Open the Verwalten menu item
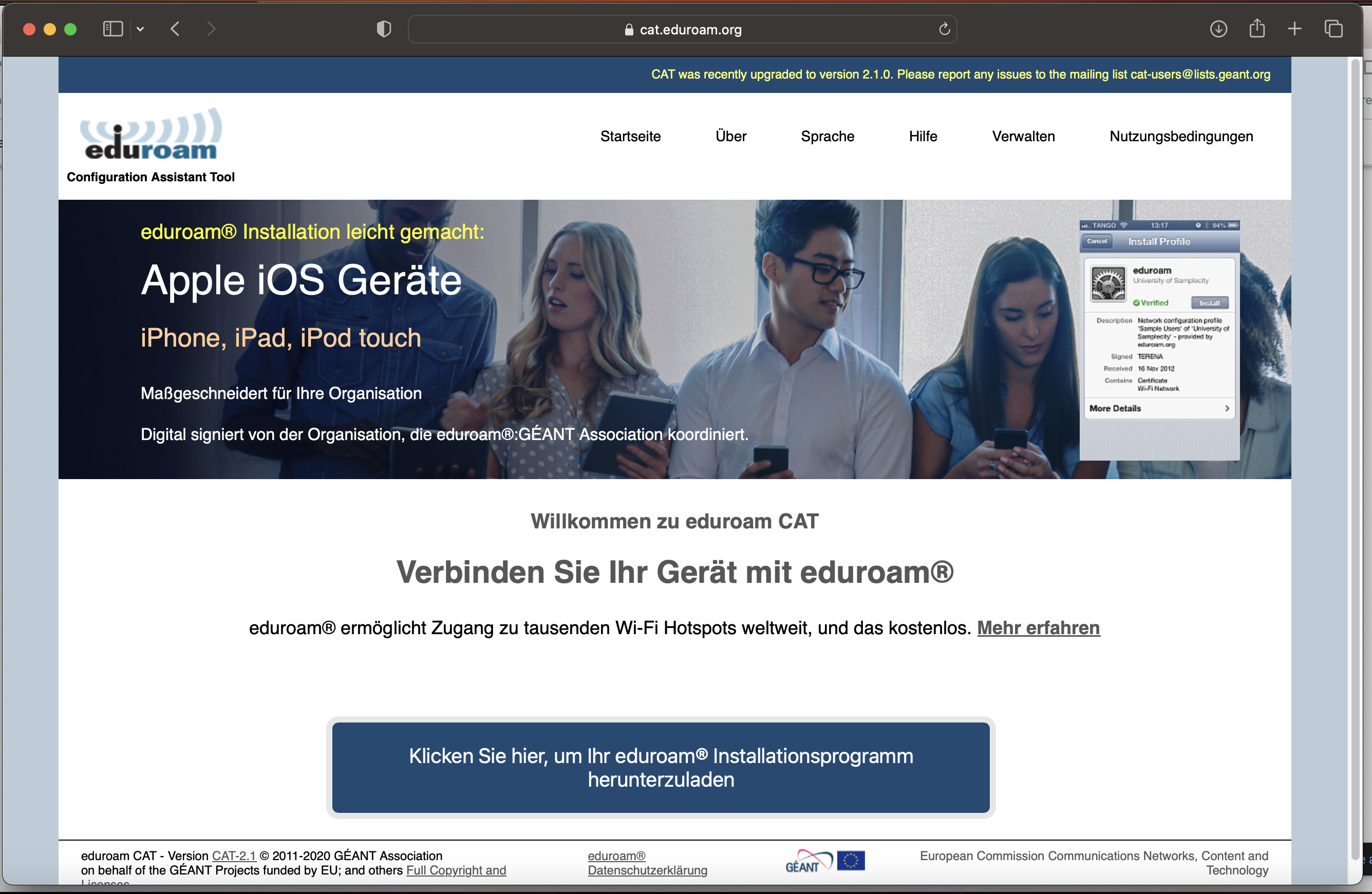 [1023, 137]
